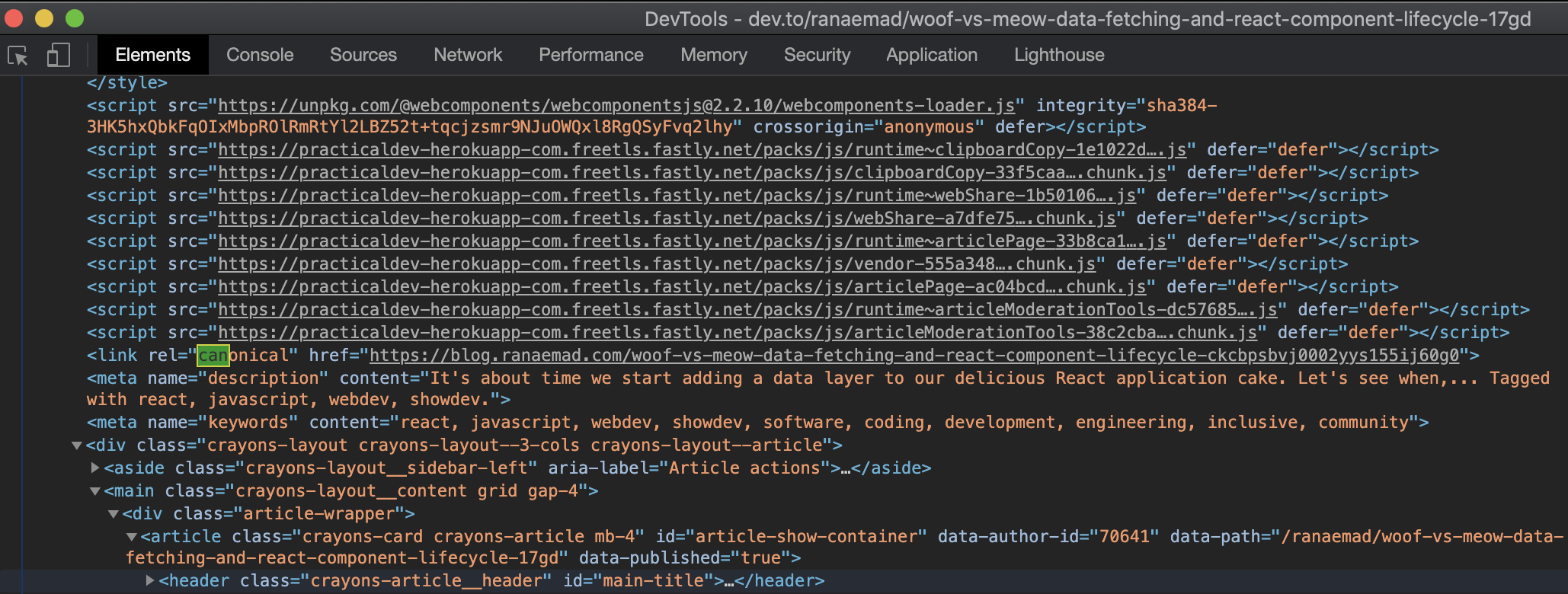Click the green fullscreen window button
The width and height of the screenshot is (1568, 594).
click(75, 18)
